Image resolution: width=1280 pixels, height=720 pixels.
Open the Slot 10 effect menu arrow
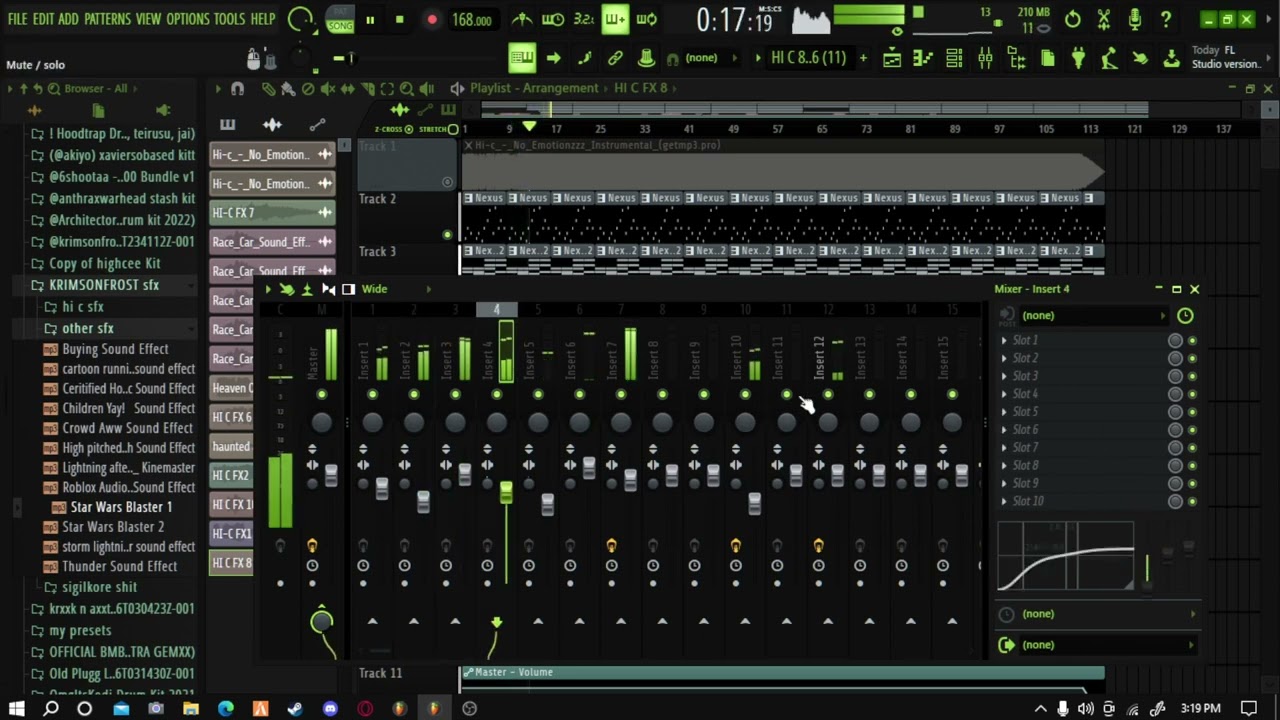pos(1004,502)
